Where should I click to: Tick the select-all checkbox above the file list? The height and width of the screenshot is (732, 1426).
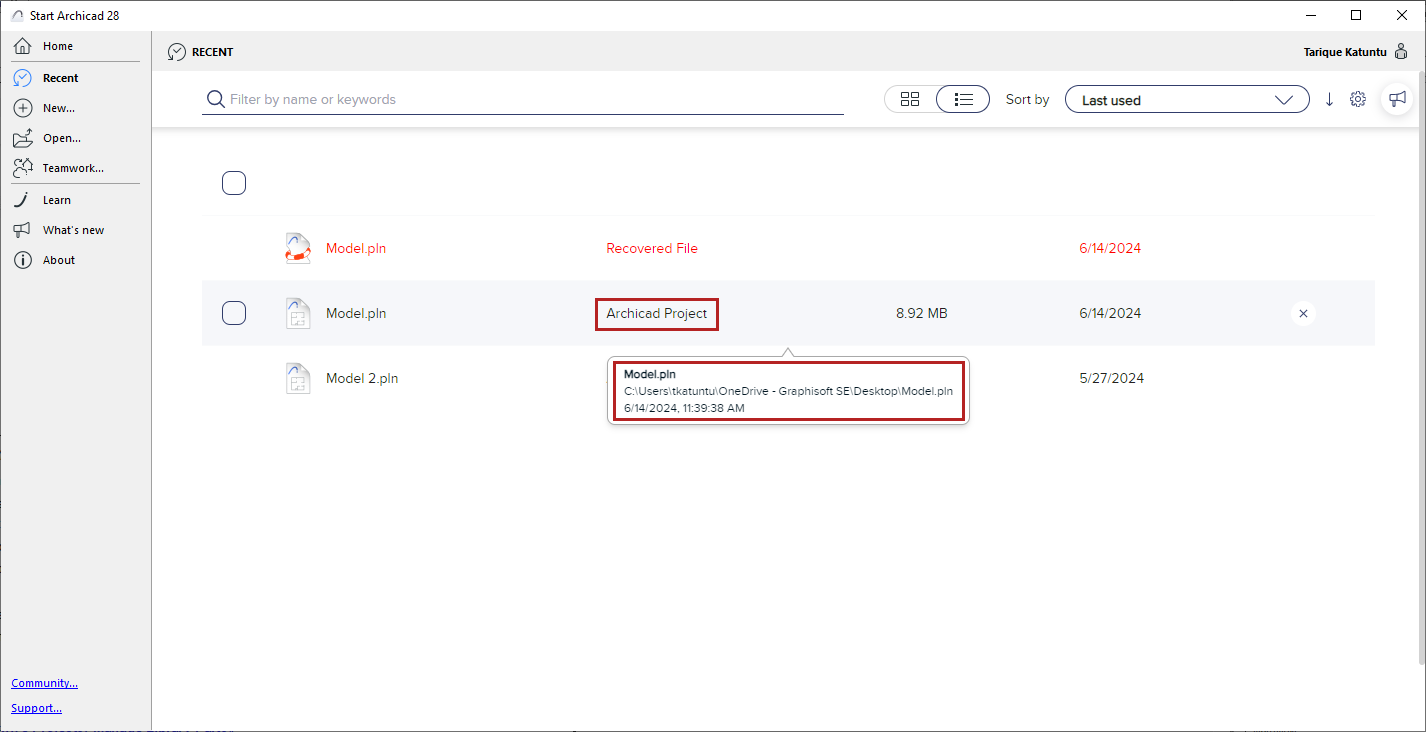(234, 183)
